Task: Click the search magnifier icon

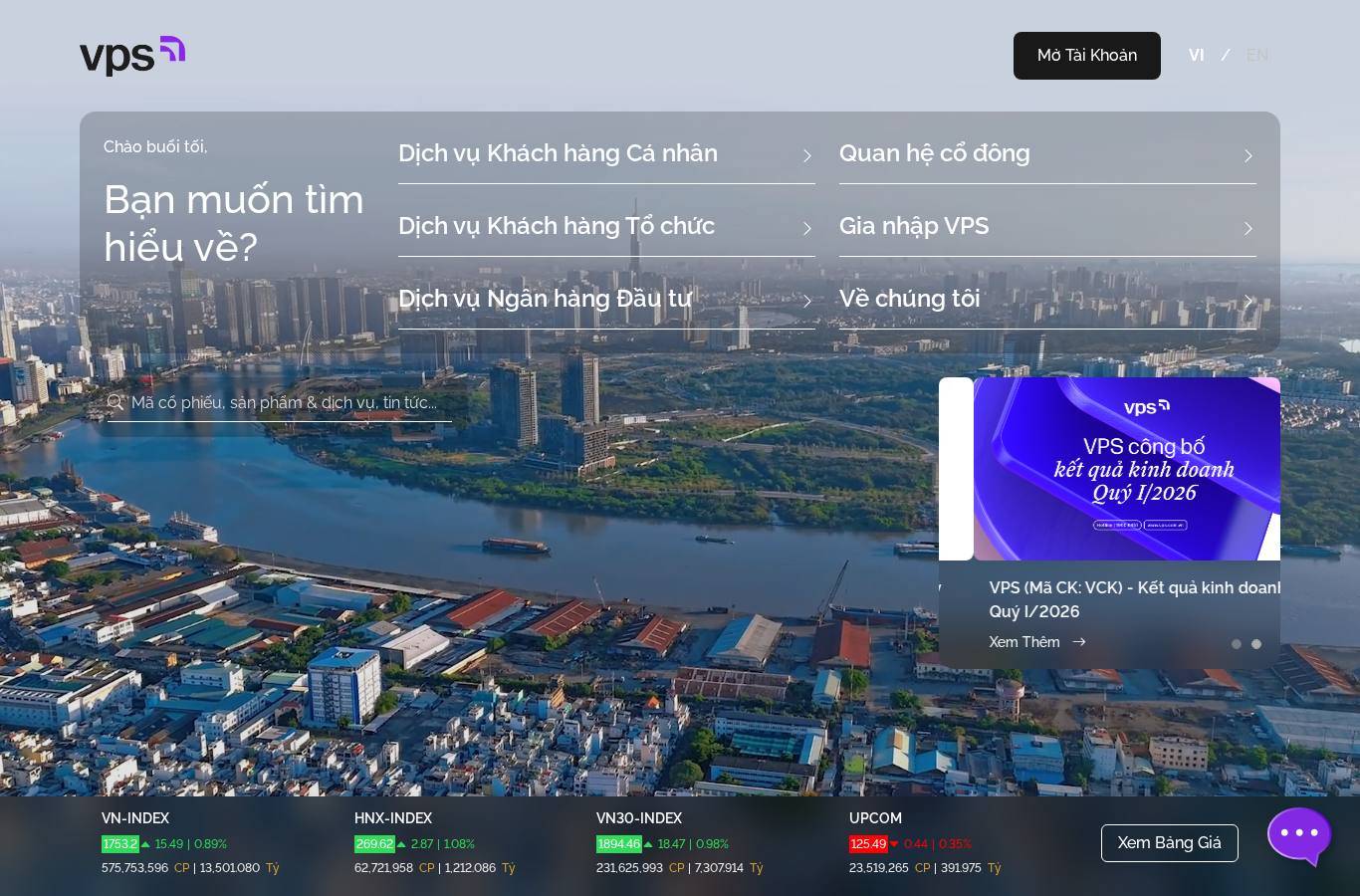Action: pyautogui.click(x=115, y=402)
